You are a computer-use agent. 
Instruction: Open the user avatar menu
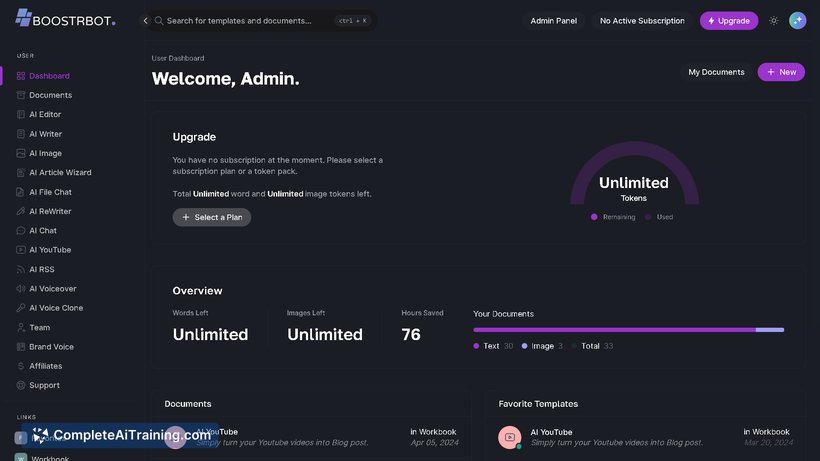798,21
